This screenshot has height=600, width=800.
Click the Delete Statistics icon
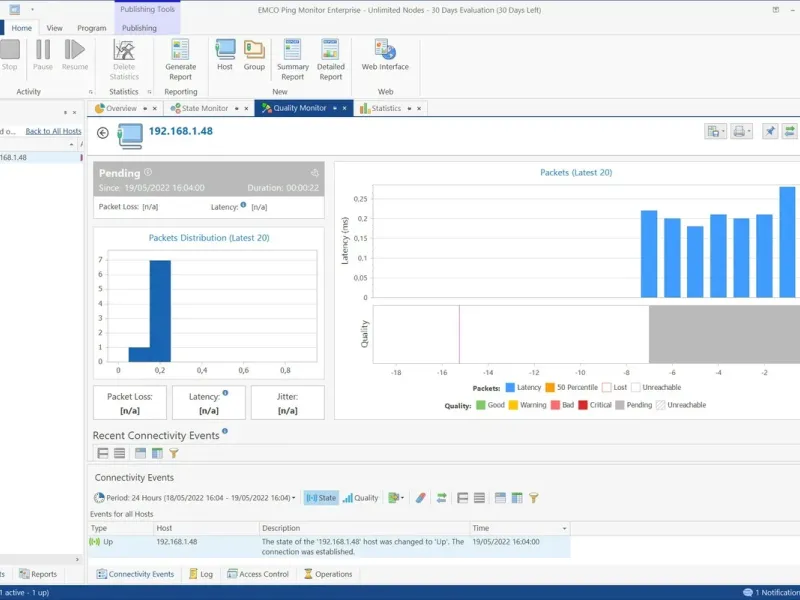[x=124, y=60]
